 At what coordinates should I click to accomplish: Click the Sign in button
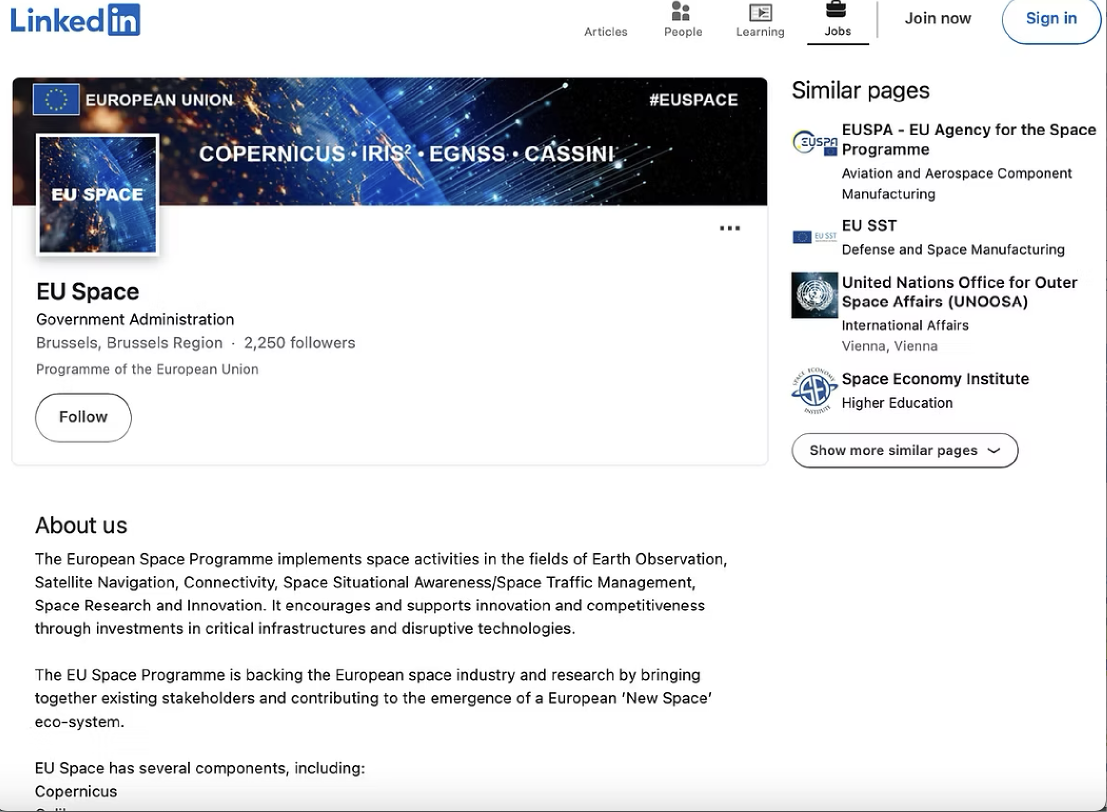(1050, 18)
